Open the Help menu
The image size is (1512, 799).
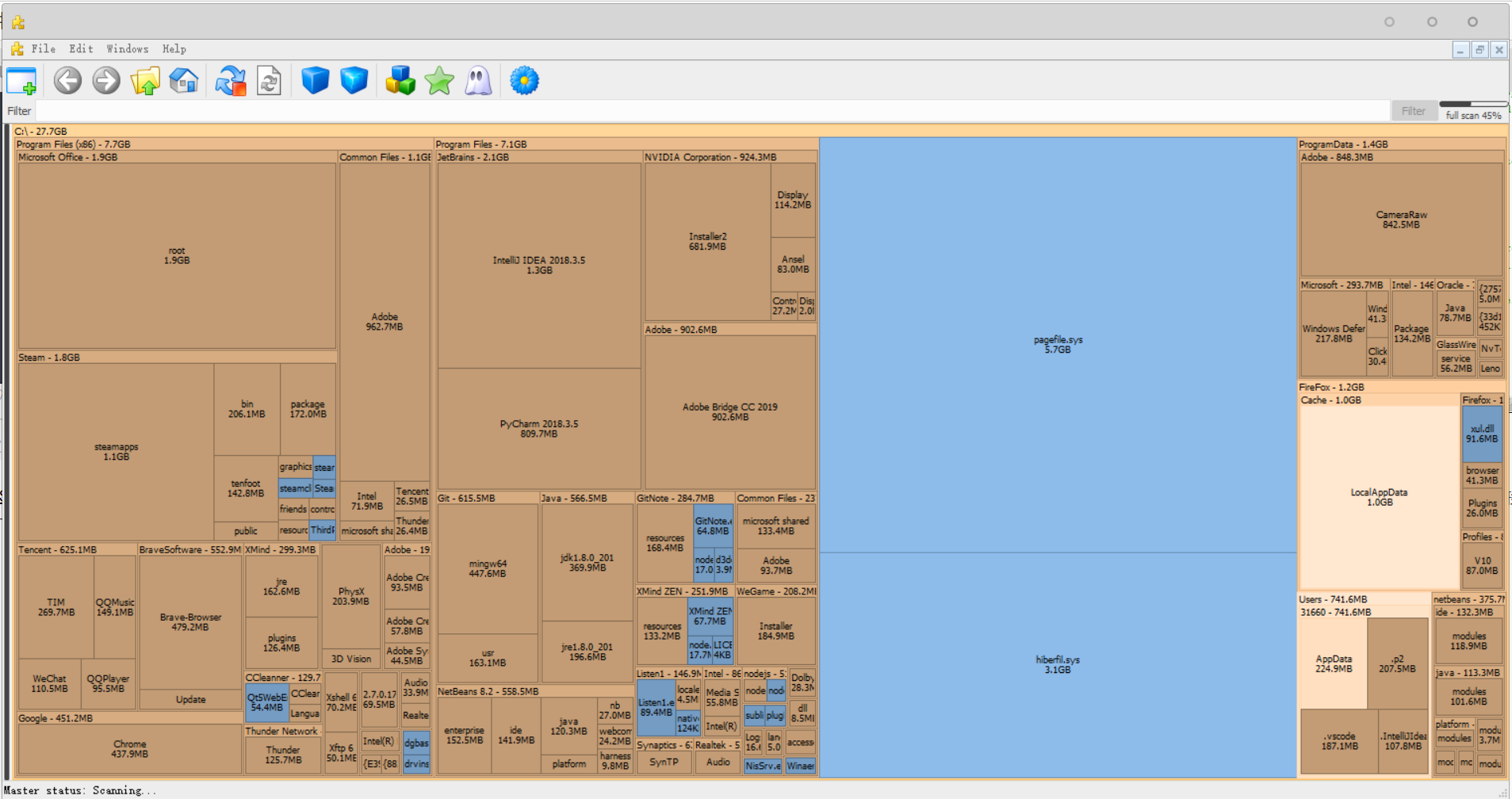pyautogui.click(x=174, y=49)
